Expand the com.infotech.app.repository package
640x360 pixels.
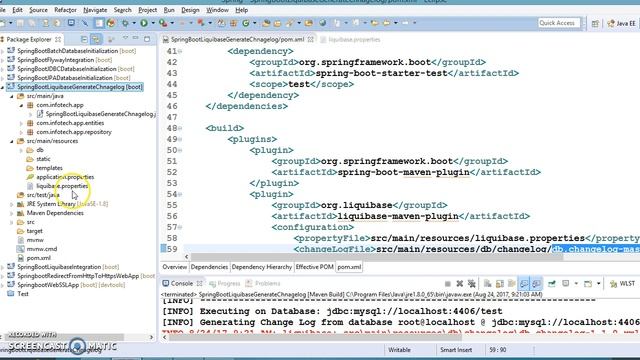(x=21, y=132)
